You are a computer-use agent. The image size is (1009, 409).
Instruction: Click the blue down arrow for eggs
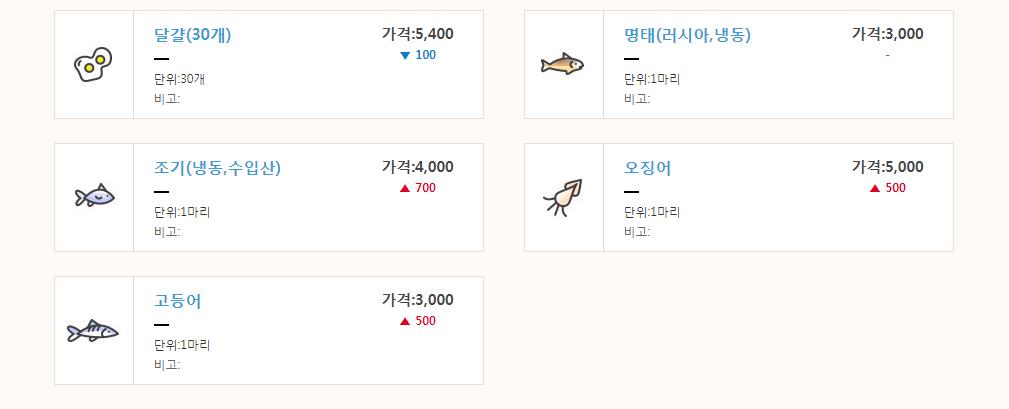(x=405, y=55)
